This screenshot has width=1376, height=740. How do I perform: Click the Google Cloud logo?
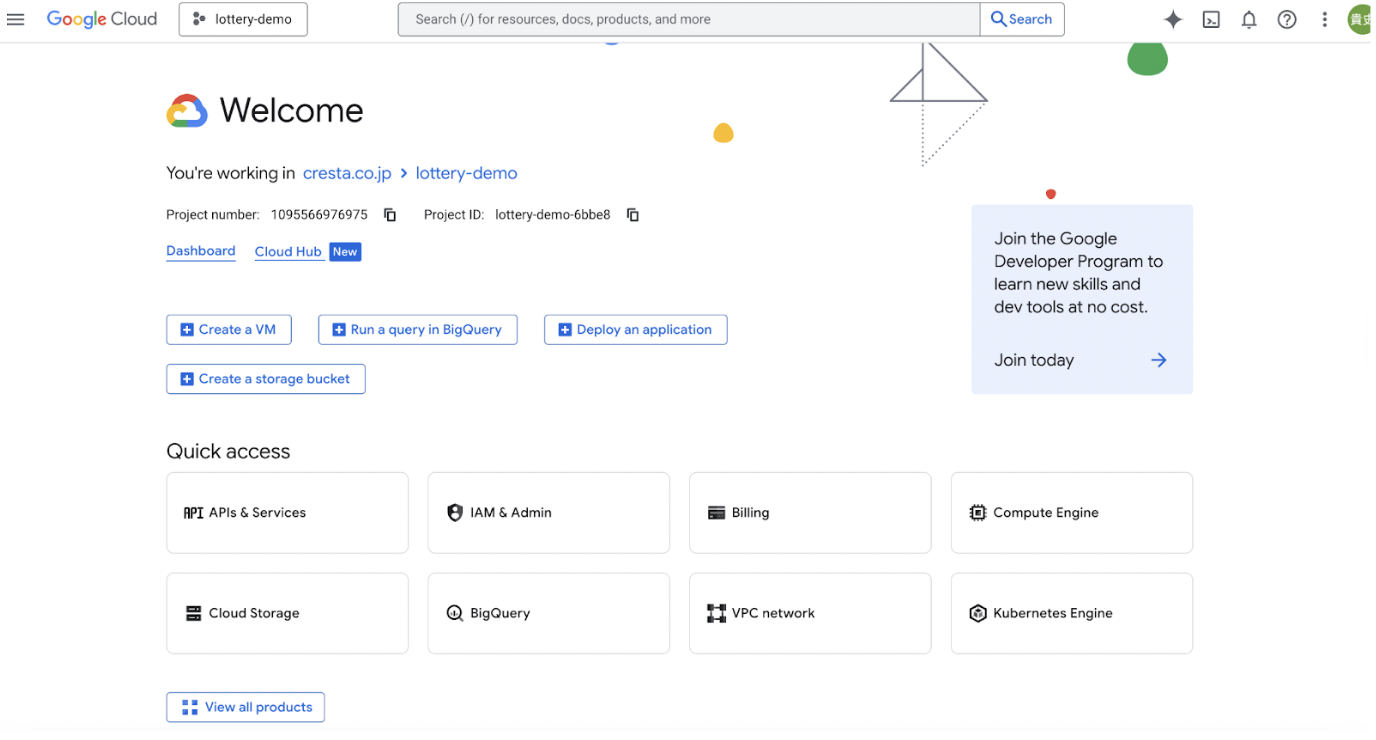(x=102, y=19)
